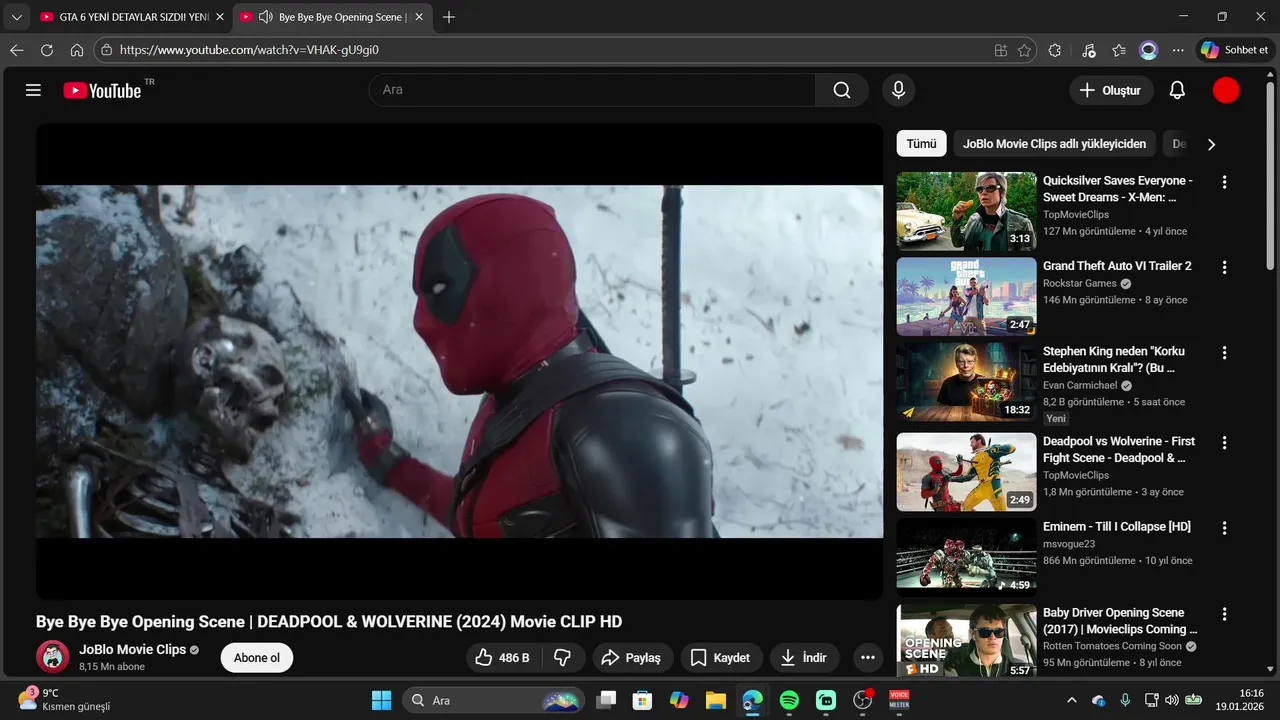Open browser extensions puzzle icon
This screenshot has width=1280, height=720.
(x=1055, y=50)
